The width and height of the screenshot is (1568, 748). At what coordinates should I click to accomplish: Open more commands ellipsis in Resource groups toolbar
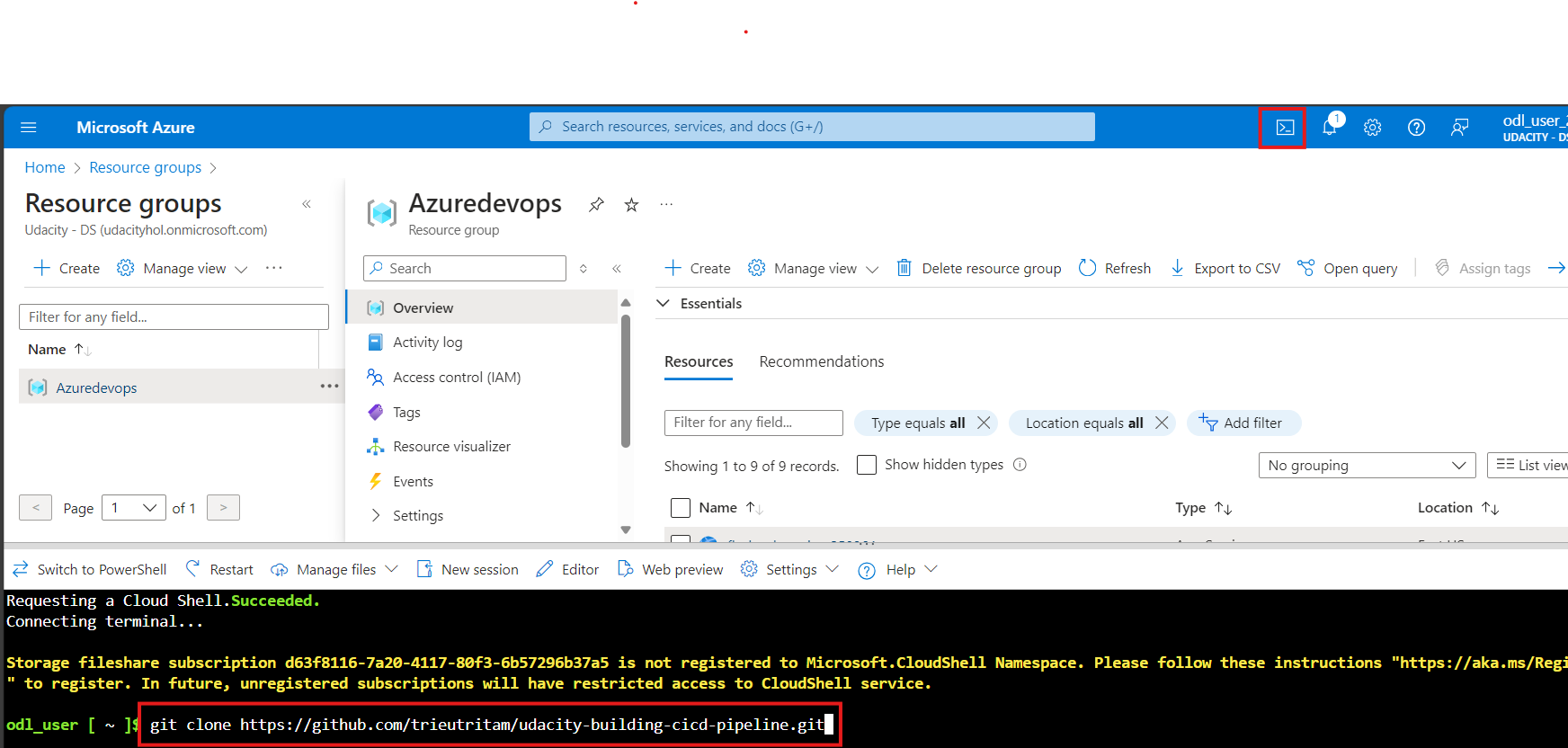click(274, 268)
